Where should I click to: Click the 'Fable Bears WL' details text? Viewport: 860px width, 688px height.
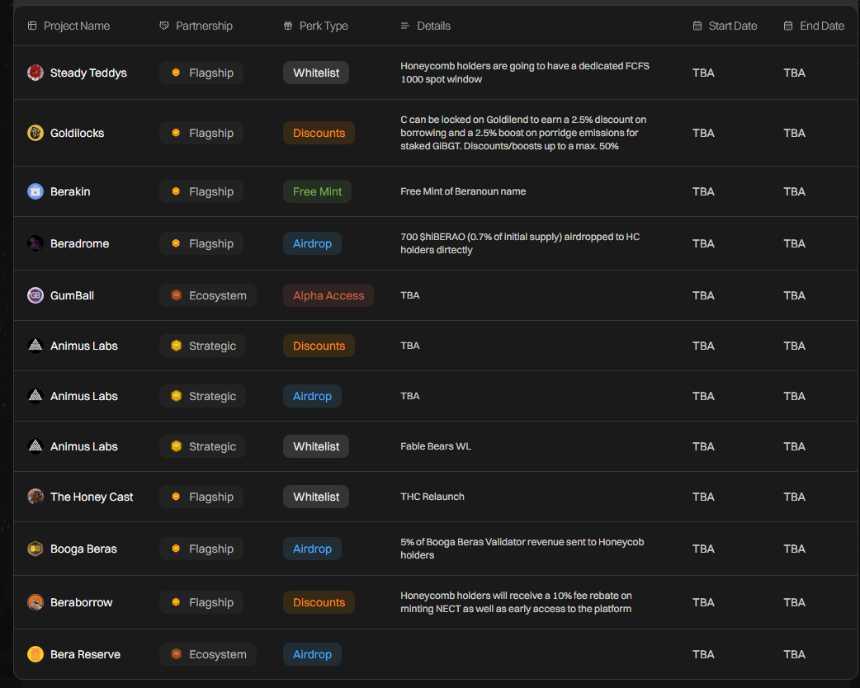tap(435, 446)
